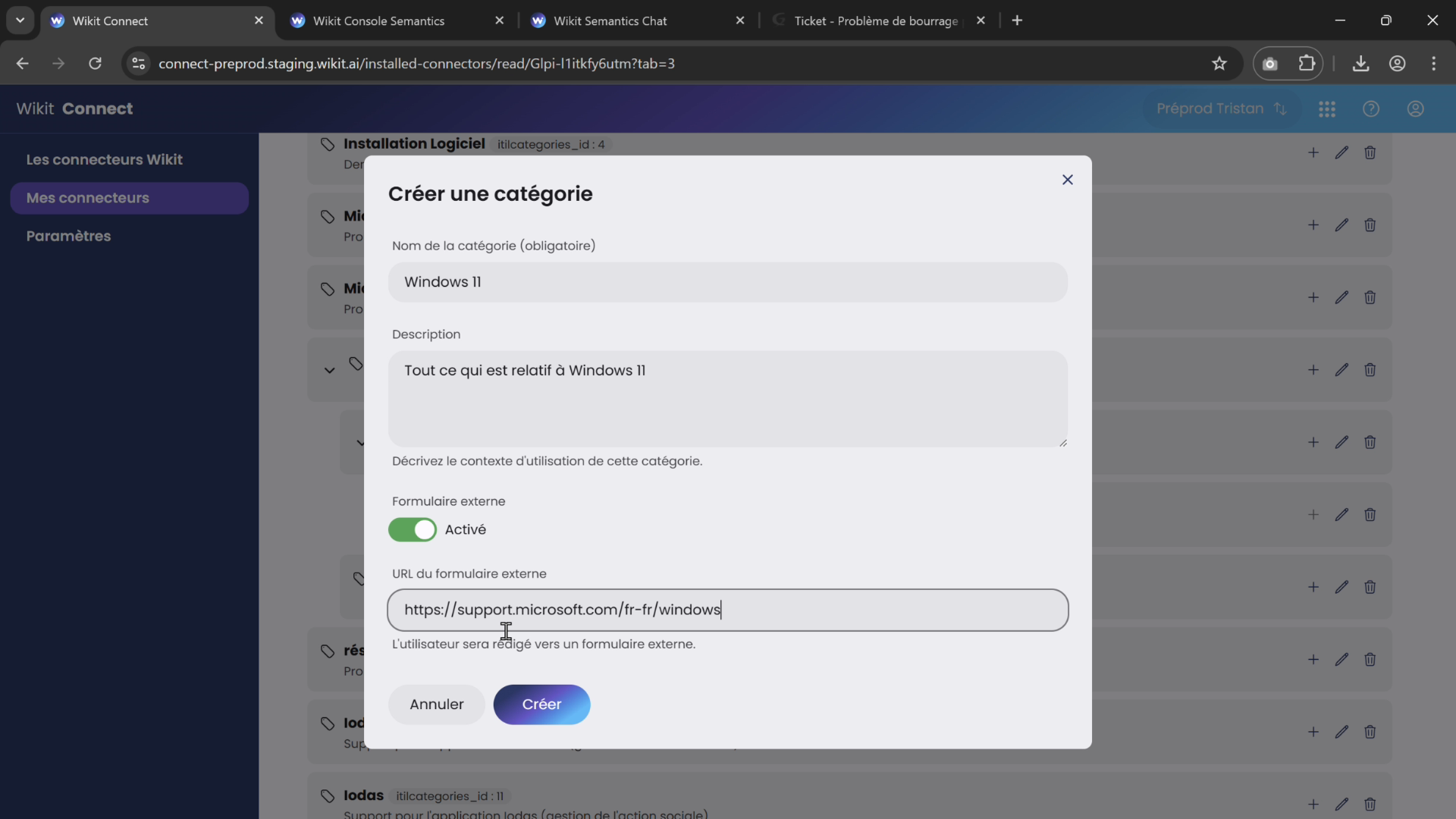This screenshot has width=1456, height=819.
Task: Open the Préprod Tristan workspace switcher
Action: tap(1221, 109)
